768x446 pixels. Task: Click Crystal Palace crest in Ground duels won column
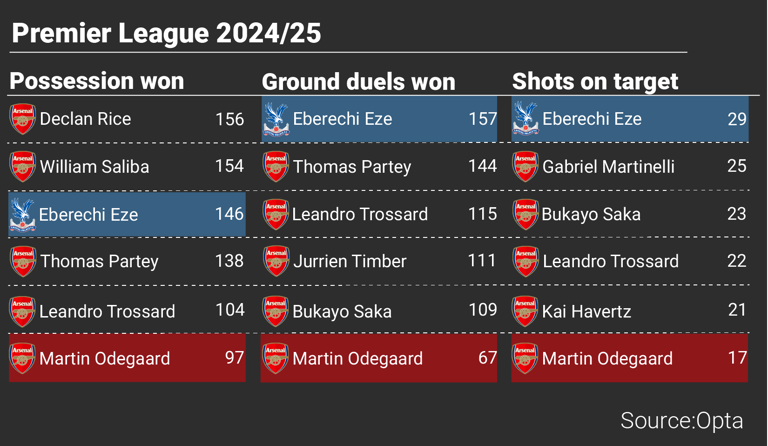(275, 119)
